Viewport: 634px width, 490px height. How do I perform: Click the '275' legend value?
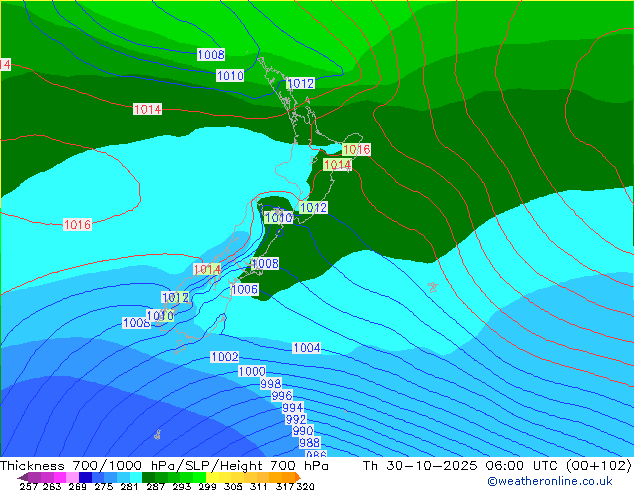click(104, 486)
